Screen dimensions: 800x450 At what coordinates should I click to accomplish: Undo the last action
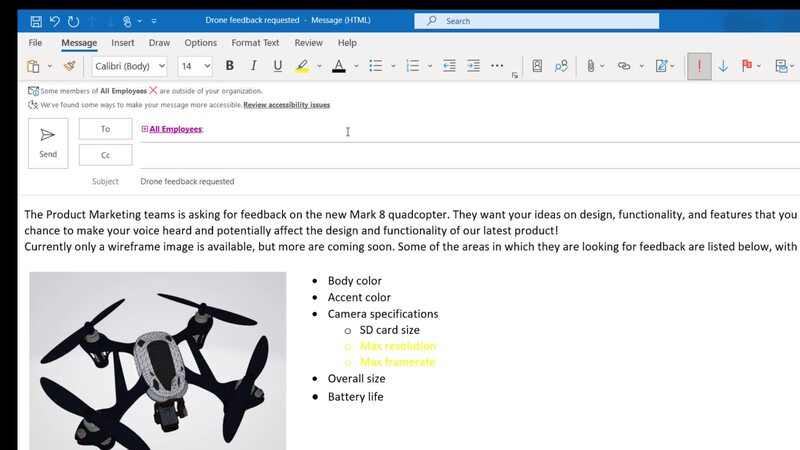(55, 20)
